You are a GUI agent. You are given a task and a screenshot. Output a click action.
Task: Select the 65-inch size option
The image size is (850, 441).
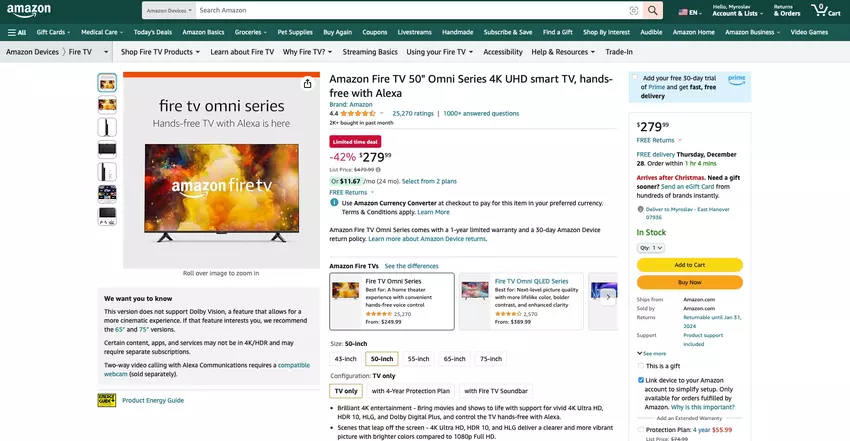(x=454, y=358)
